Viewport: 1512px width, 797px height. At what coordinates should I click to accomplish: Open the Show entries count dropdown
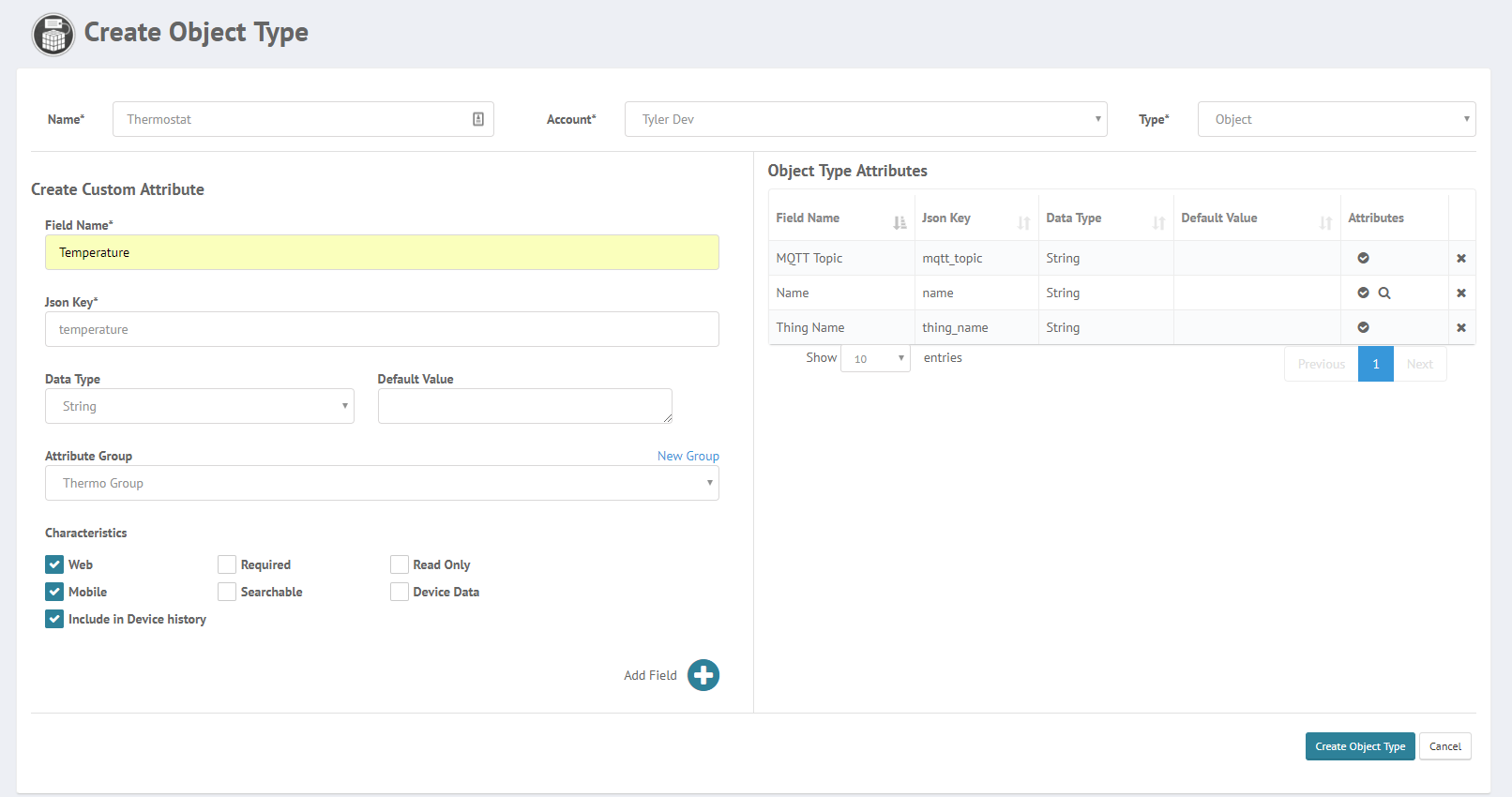876,358
